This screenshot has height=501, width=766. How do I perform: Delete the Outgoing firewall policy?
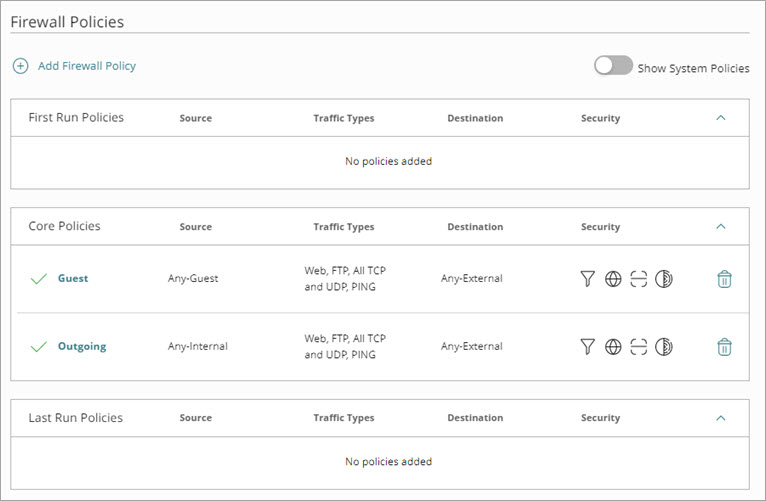(725, 347)
